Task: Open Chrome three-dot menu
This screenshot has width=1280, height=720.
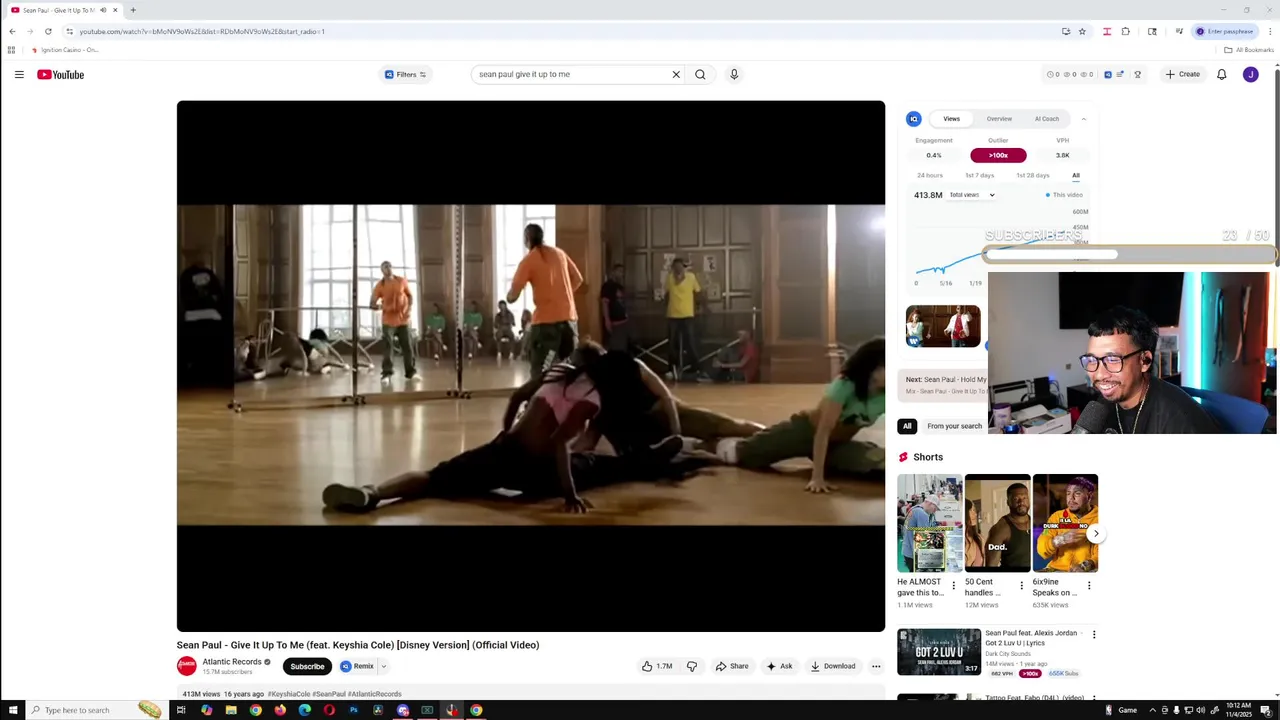Action: [x=1271, y=31]
